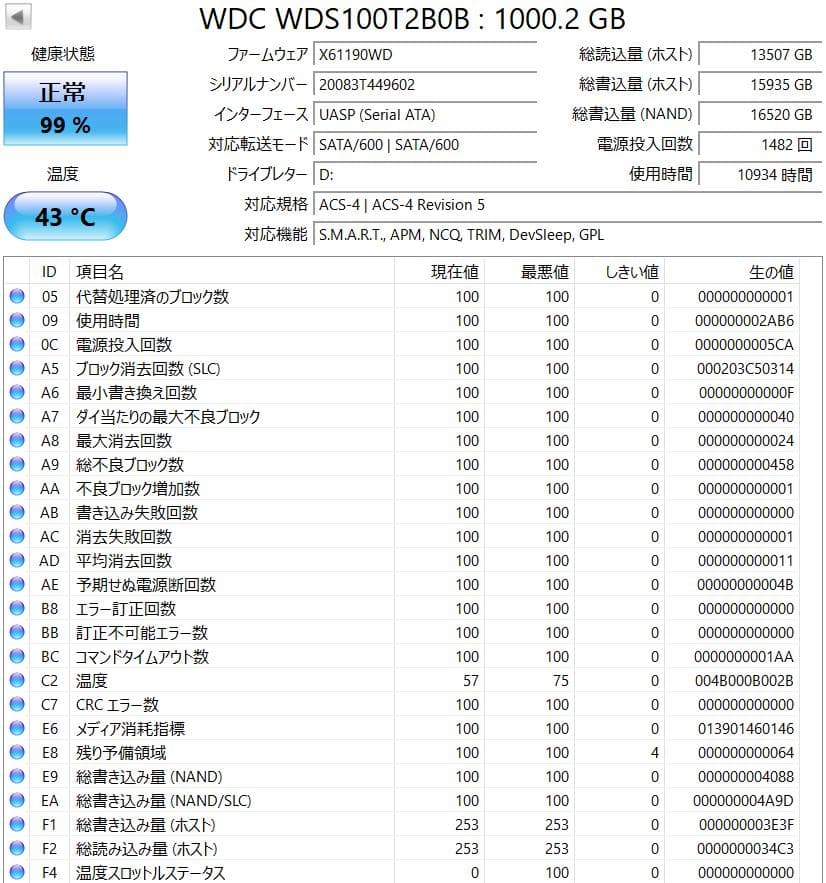The image size is (826, 883).
Task: Sort by the 最悪値 column header
Action: [529, 272]
